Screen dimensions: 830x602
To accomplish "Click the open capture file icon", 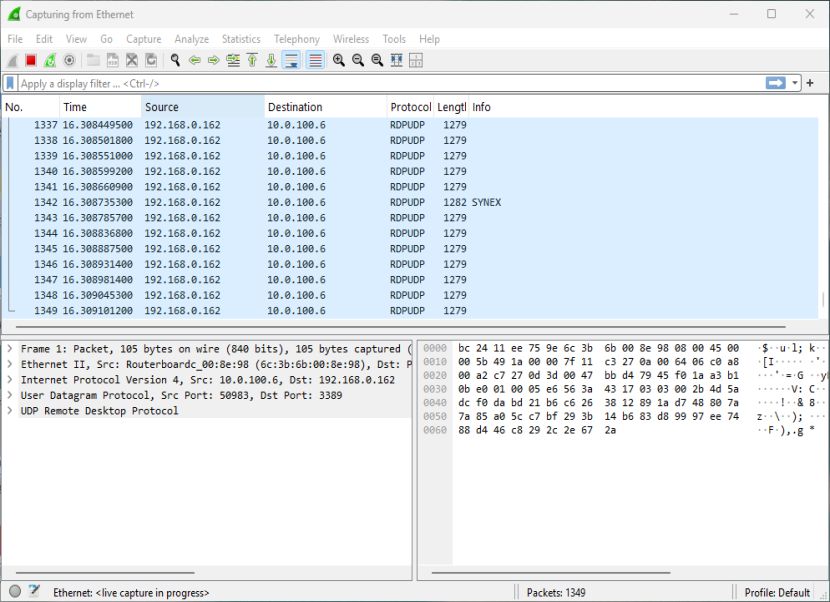I will (x=93, y=60).
